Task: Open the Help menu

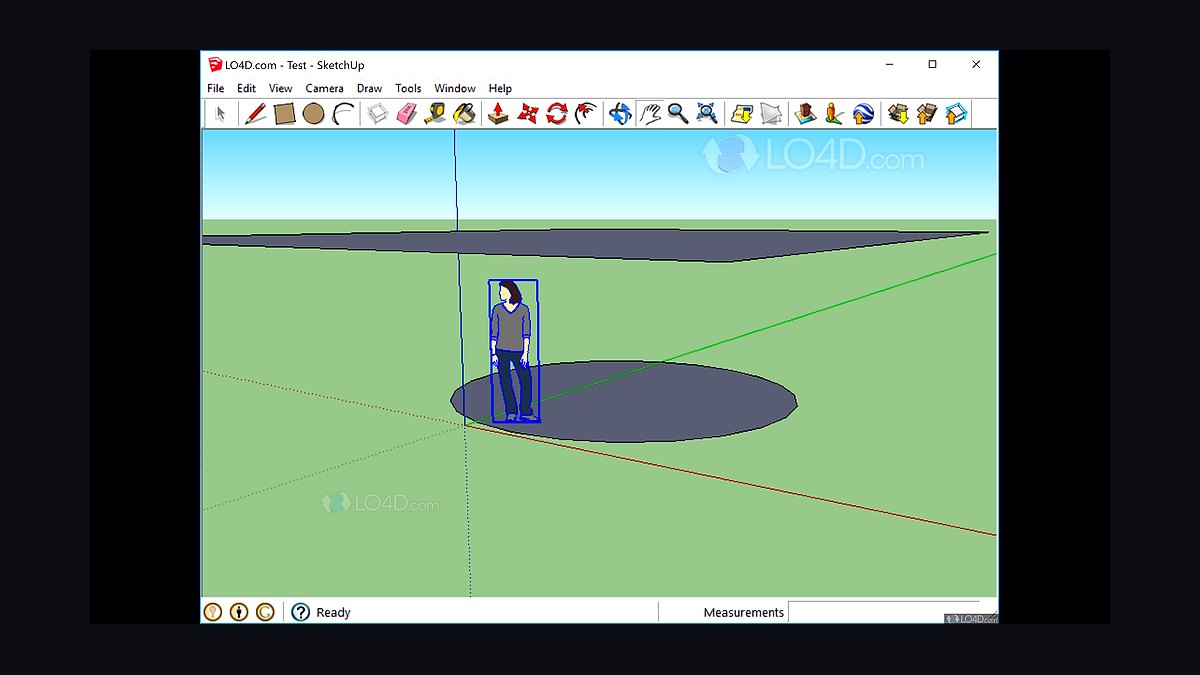Action: (x=500, y=88)
